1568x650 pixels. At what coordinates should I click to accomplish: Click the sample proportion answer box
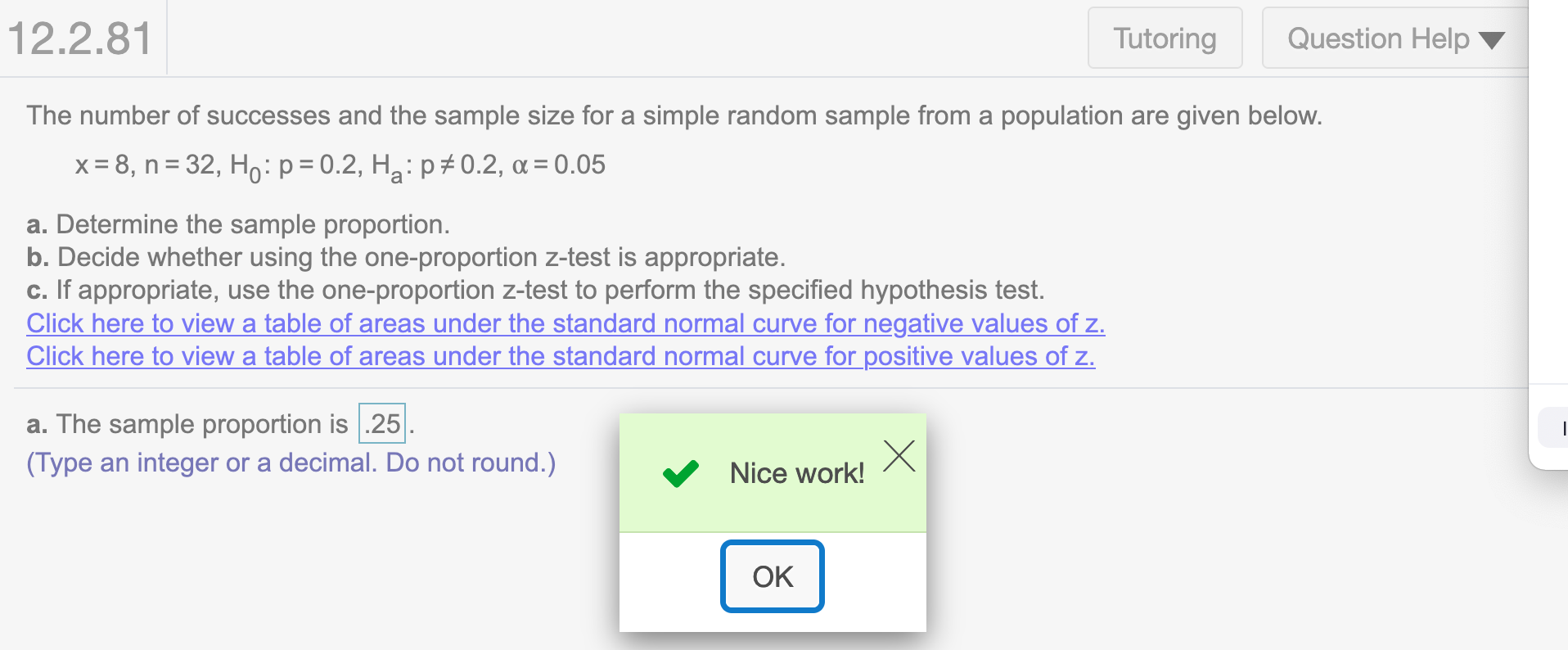click(x=382, y=424)
